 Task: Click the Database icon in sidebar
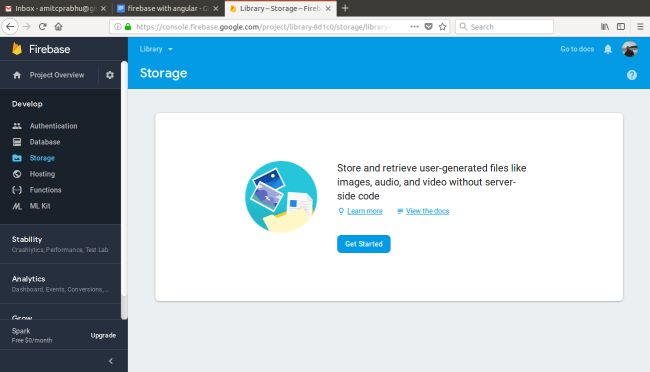[17, 142]
